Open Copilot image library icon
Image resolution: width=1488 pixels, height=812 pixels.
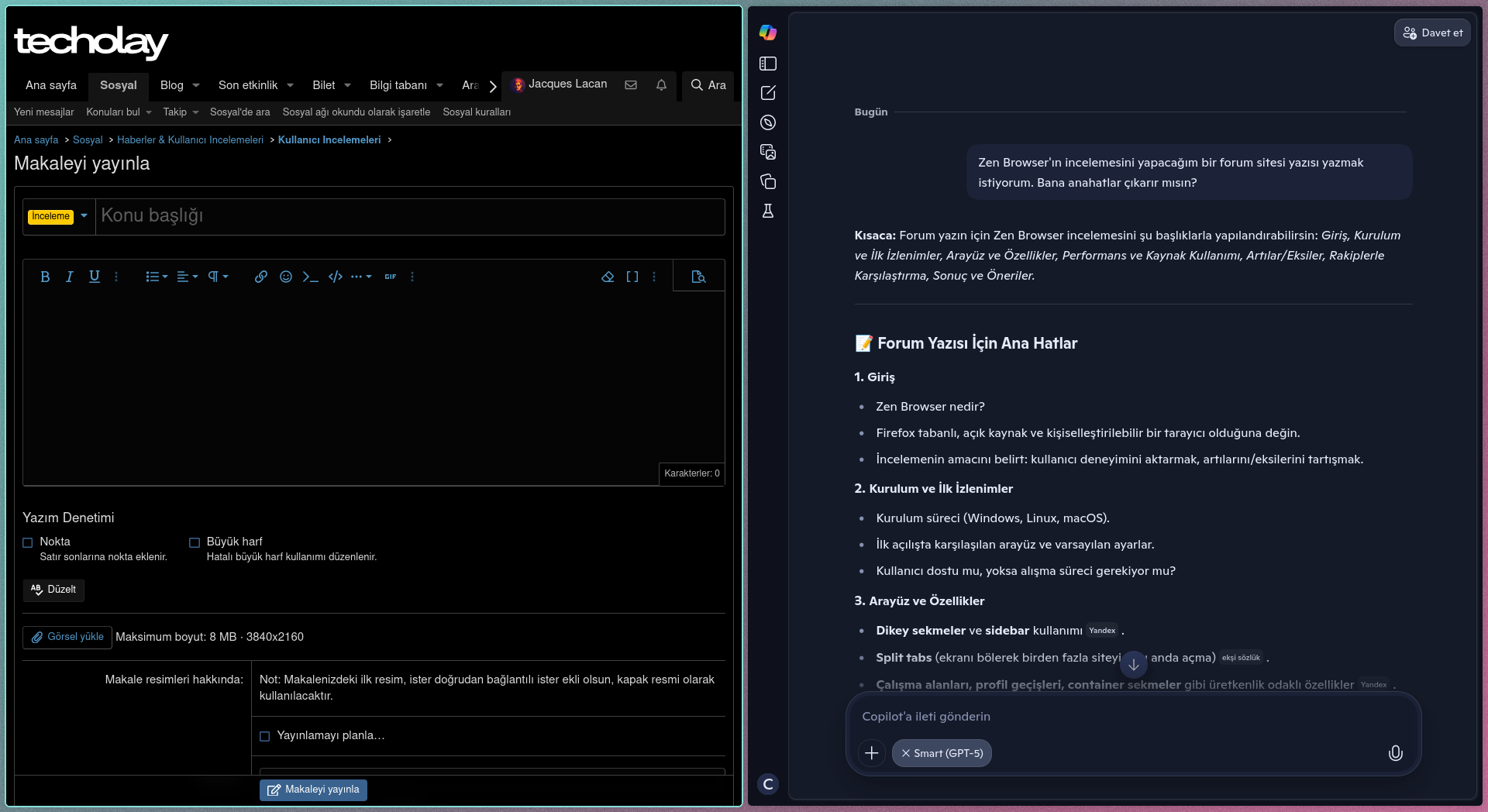click(768, 152)
